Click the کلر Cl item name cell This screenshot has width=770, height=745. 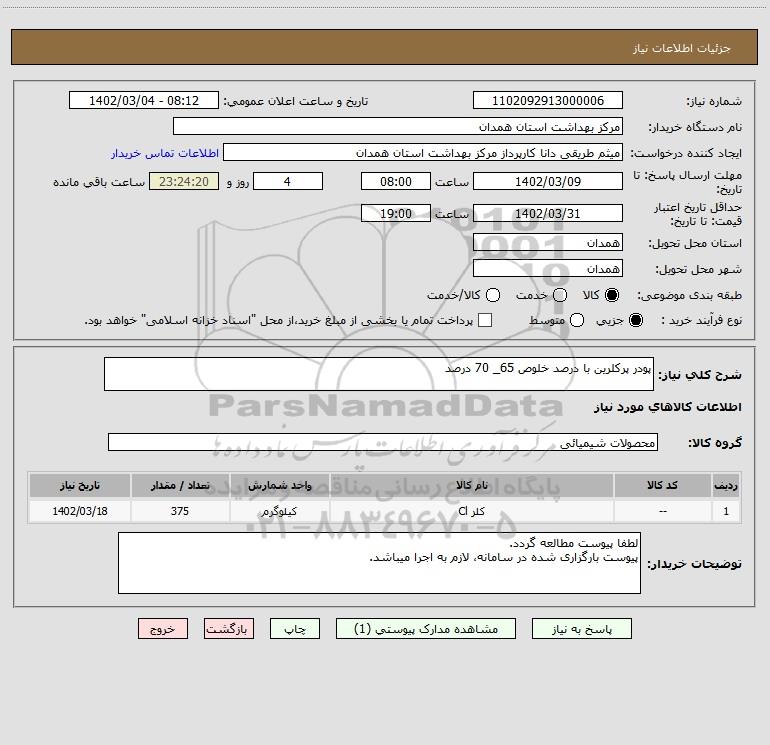tap(471, 511)
